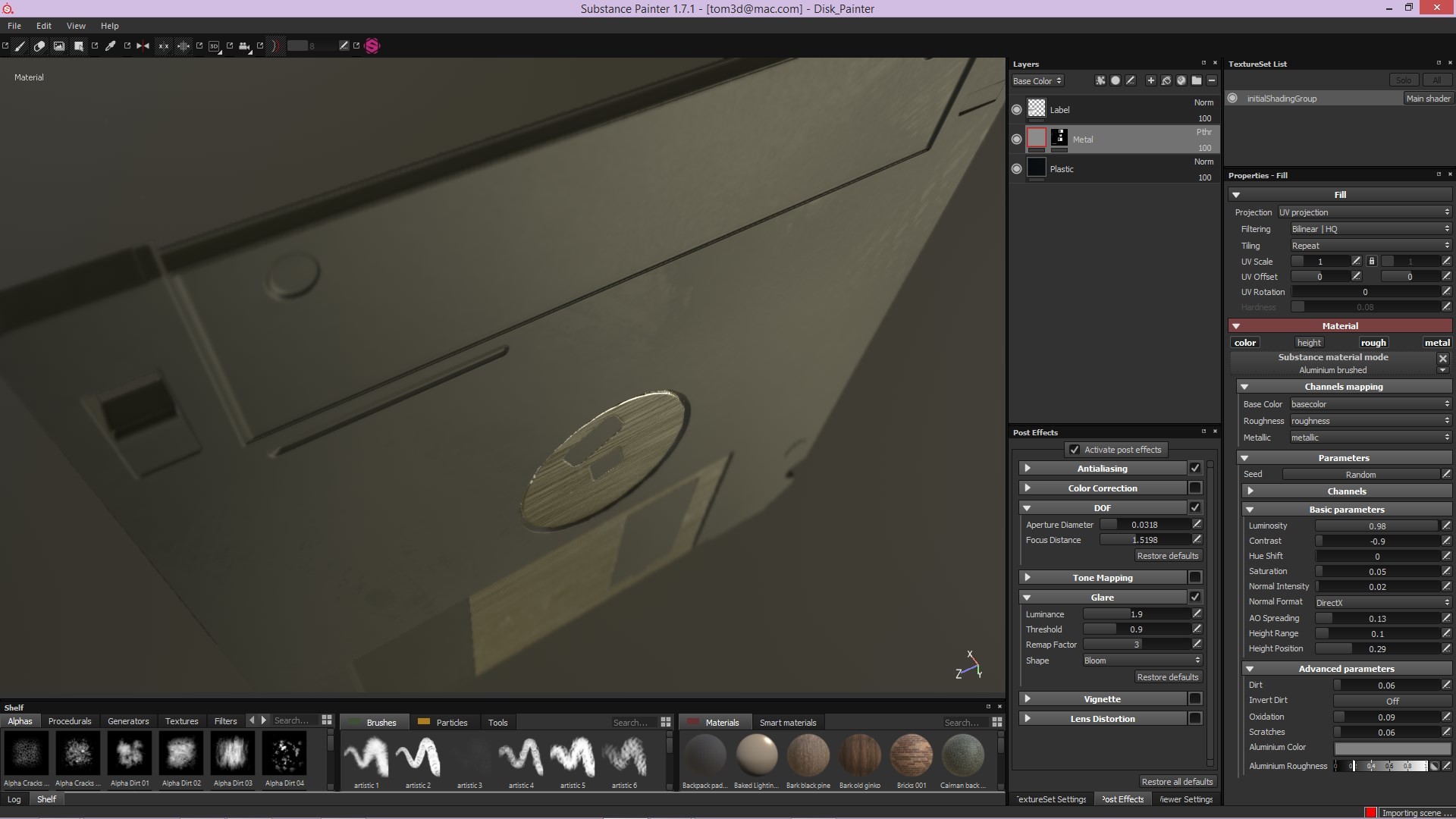1456x819 pixels.
Task: Open the Base Color channel dropdown
Action: click(1368, 404)
